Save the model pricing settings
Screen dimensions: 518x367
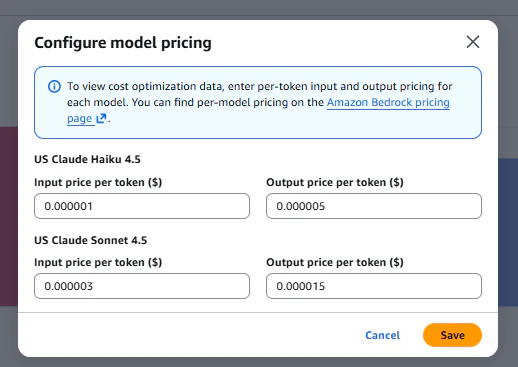pyautogui.click(x=452, y=335)
